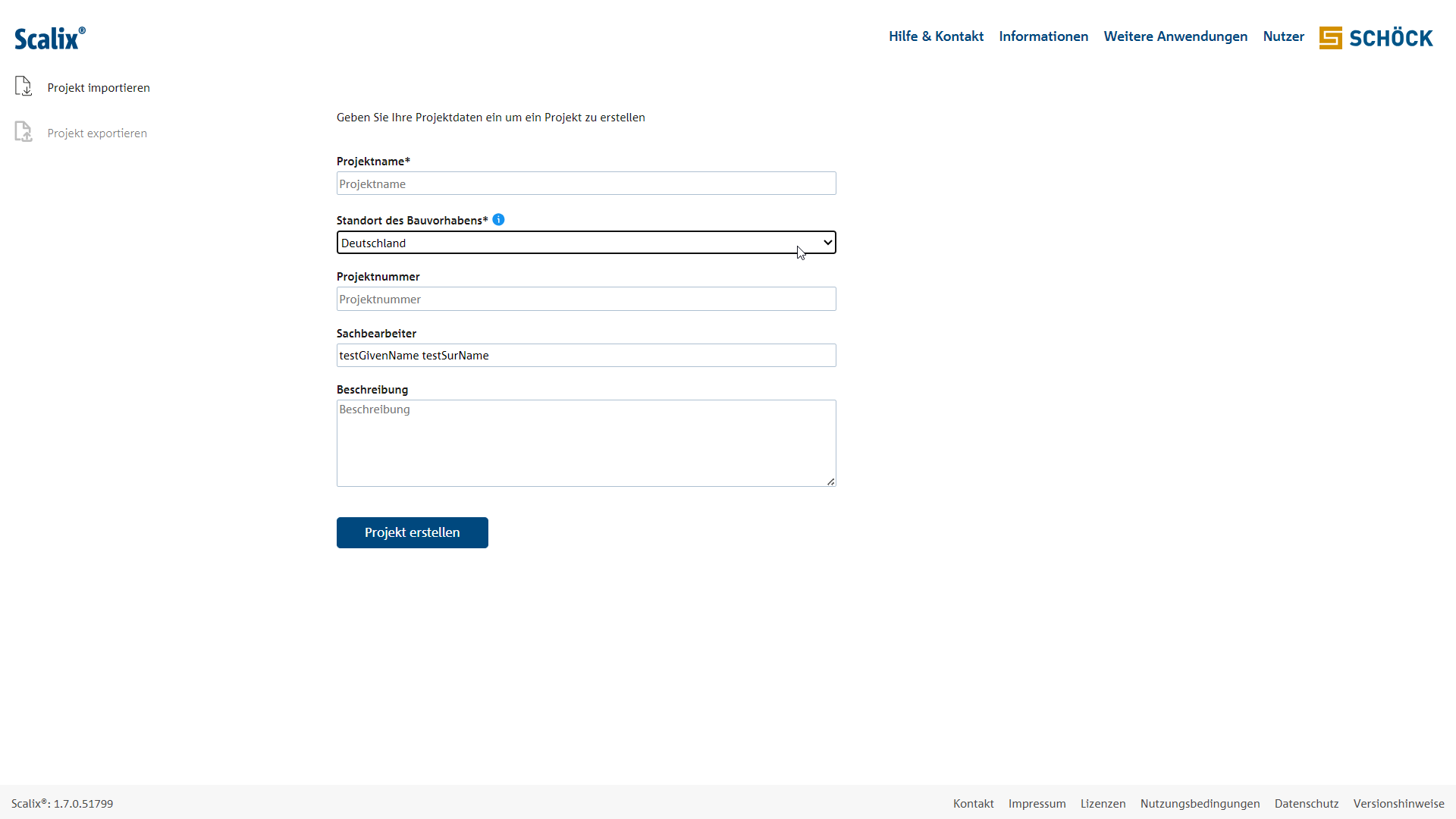Open the Lizenzen footer link
Viewport: 1456px width, 819px height.
pos(1103,804)
